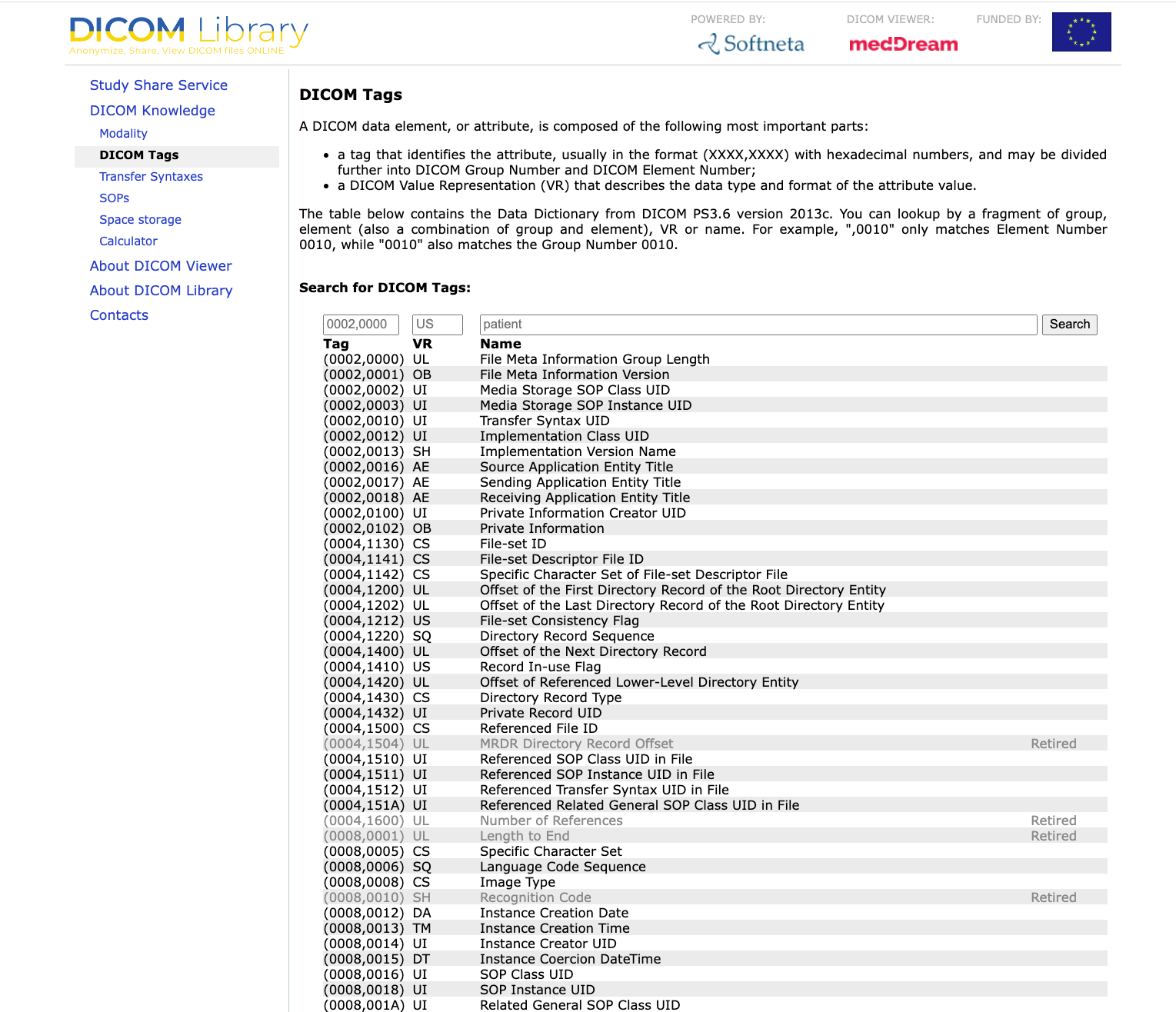Image resolution: width=1176 pixels, height=1012 pixels.
Task: Select Directory Record Sequence row
Action: [715, 636]
